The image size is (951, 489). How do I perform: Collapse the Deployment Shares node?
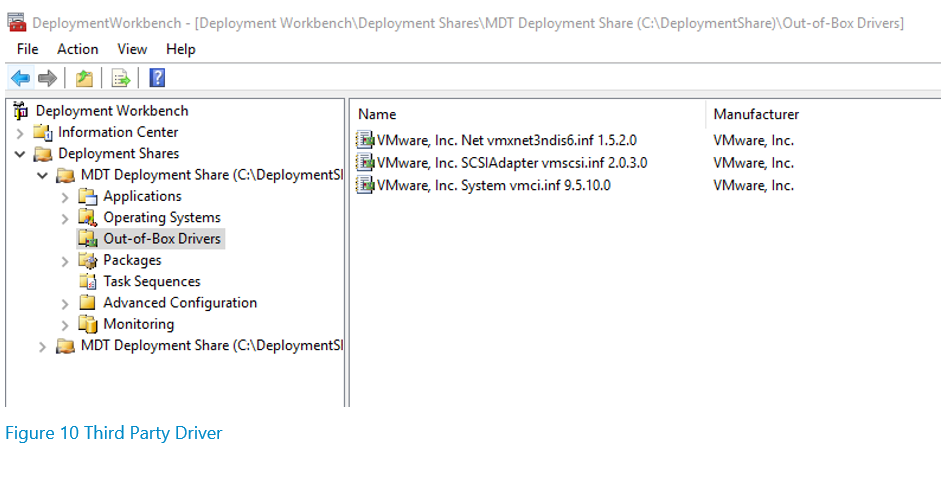point(20,154)
